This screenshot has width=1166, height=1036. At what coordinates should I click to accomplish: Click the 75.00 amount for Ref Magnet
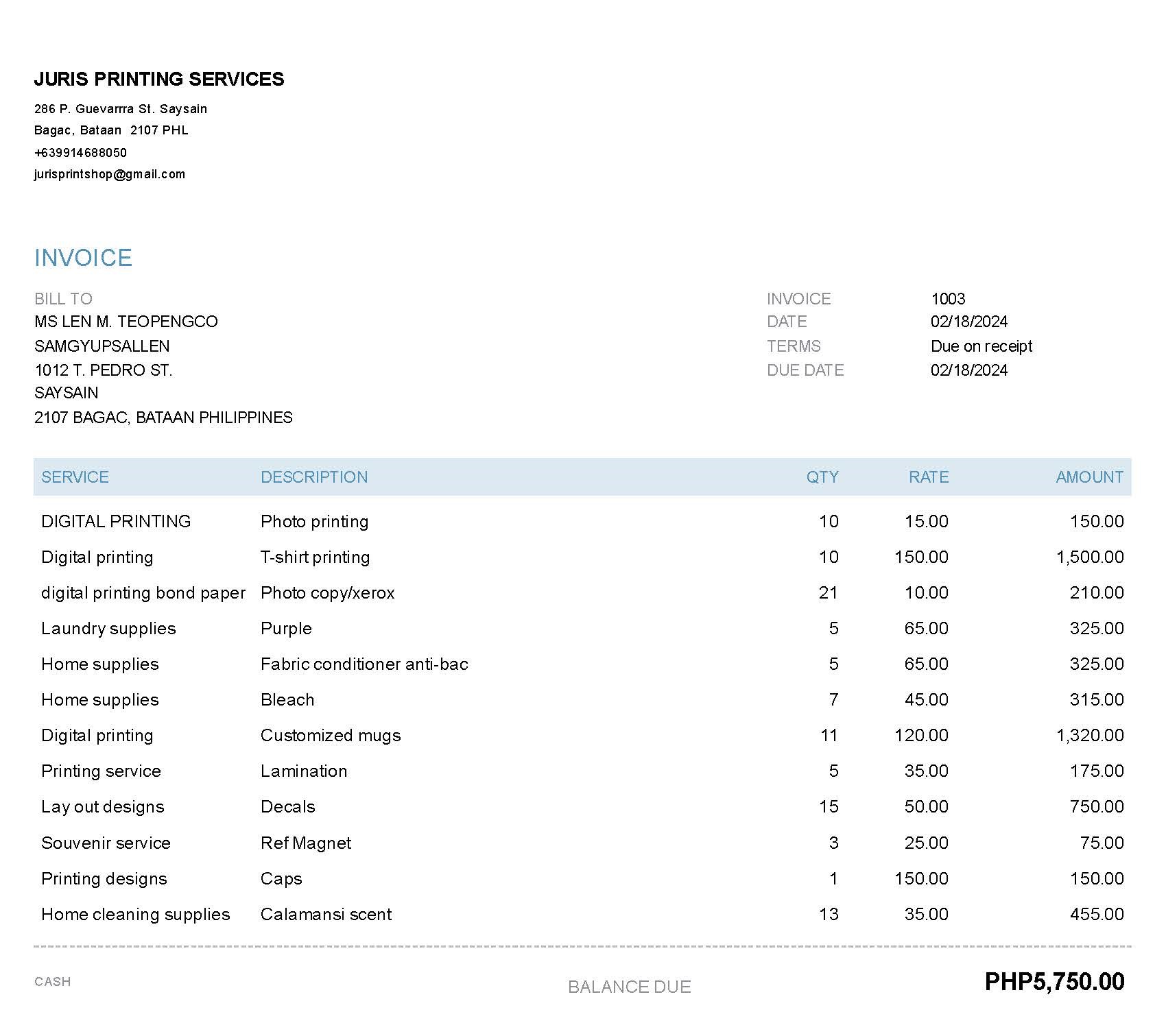click(1102, 843)
